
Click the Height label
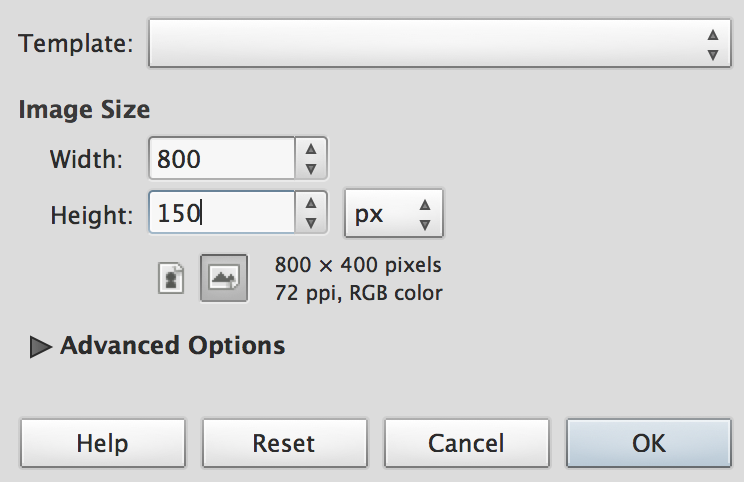[89, 213]
